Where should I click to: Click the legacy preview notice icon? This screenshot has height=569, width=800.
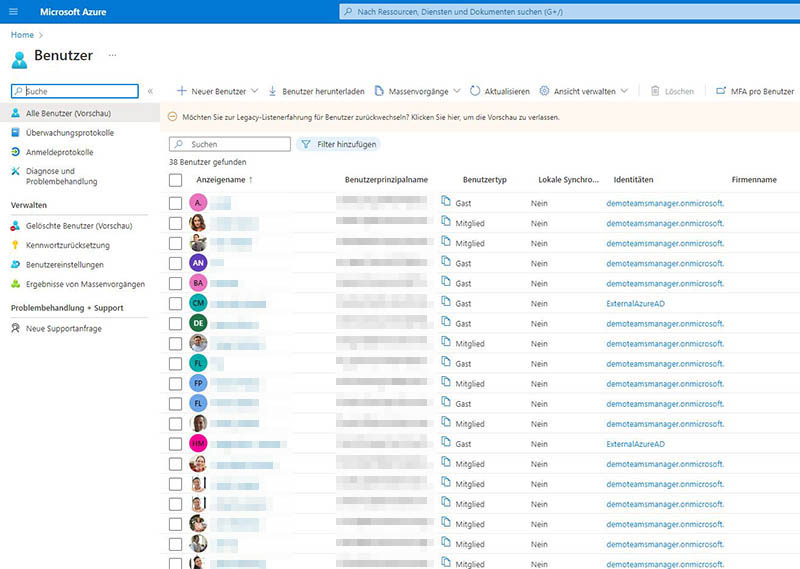(x=172, y=117)
